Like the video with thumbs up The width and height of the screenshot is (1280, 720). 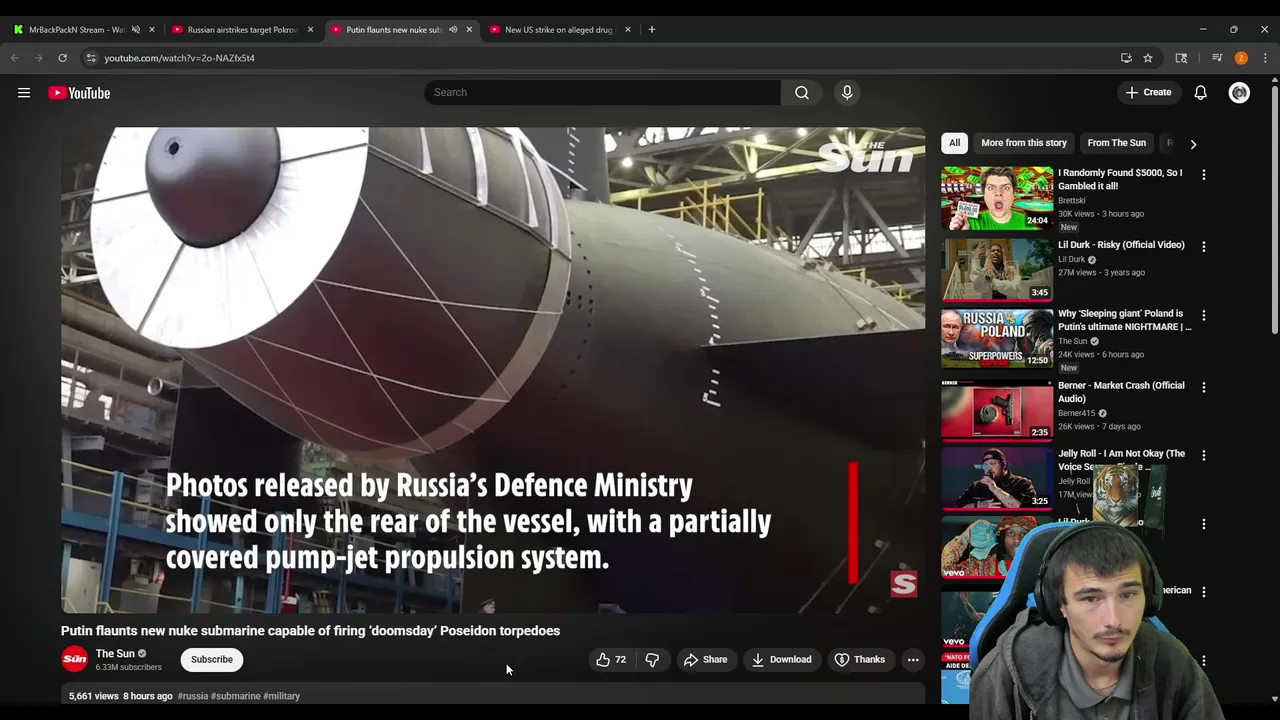[611, 659]
